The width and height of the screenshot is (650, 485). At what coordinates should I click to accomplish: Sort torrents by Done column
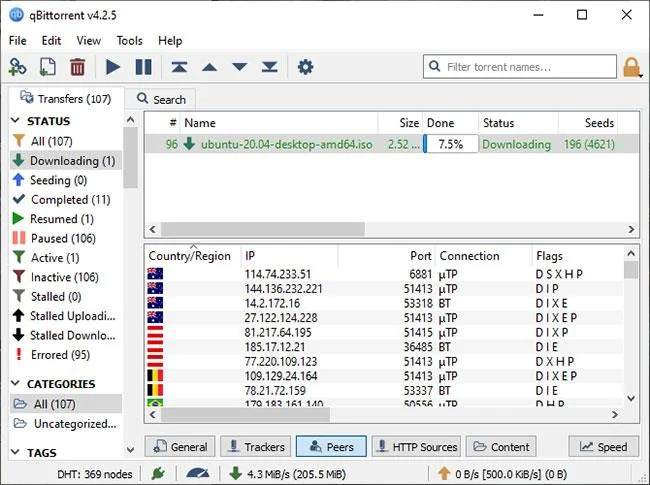coord(451,123)
